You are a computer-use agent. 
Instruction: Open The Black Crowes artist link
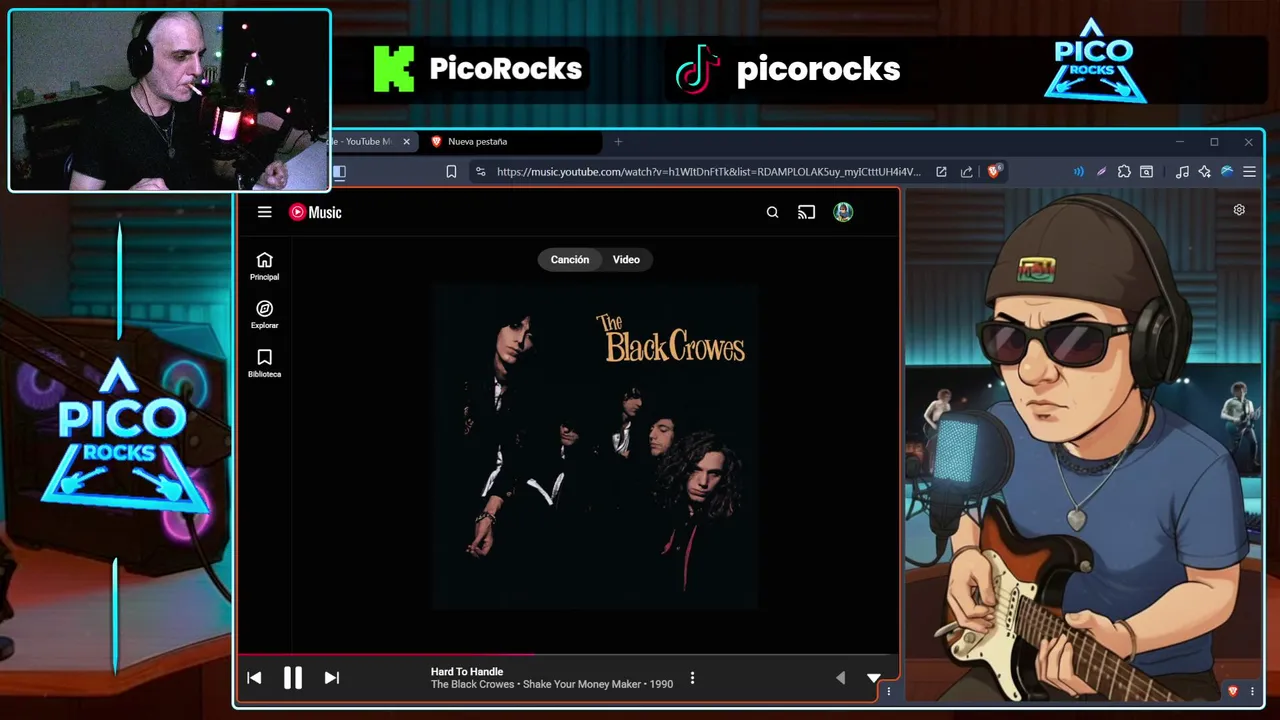pyautogui.click(x=472, y=684)
